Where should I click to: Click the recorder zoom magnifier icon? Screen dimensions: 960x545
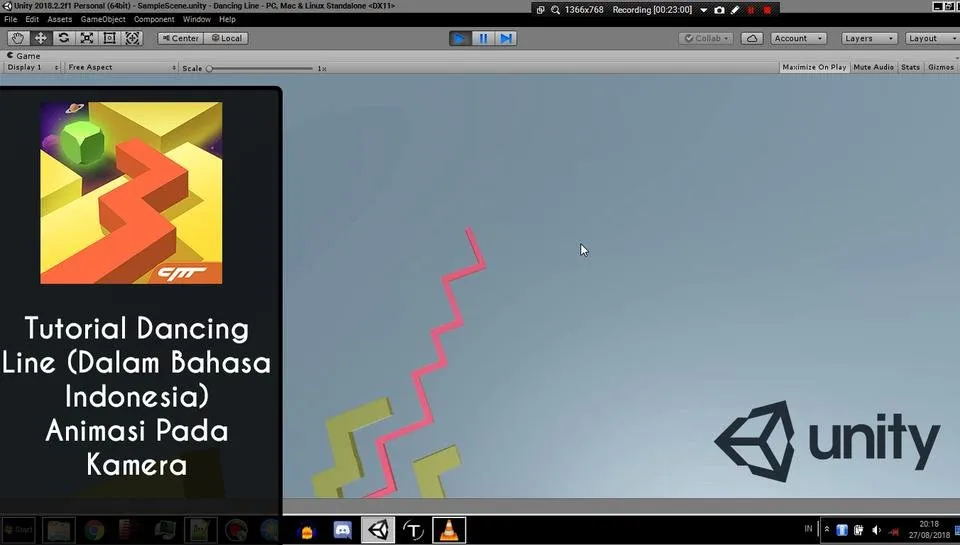(555, 10)
